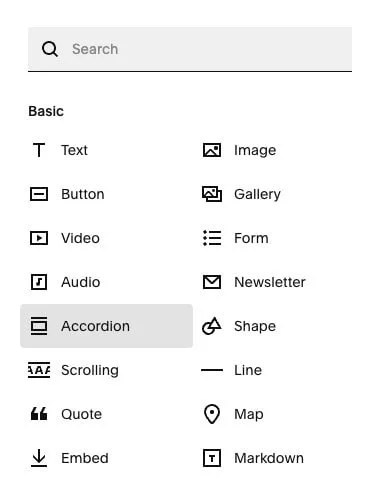Choose the Gallery block icon
This screenshot has width=380, height=483.
tap(212, 194)
